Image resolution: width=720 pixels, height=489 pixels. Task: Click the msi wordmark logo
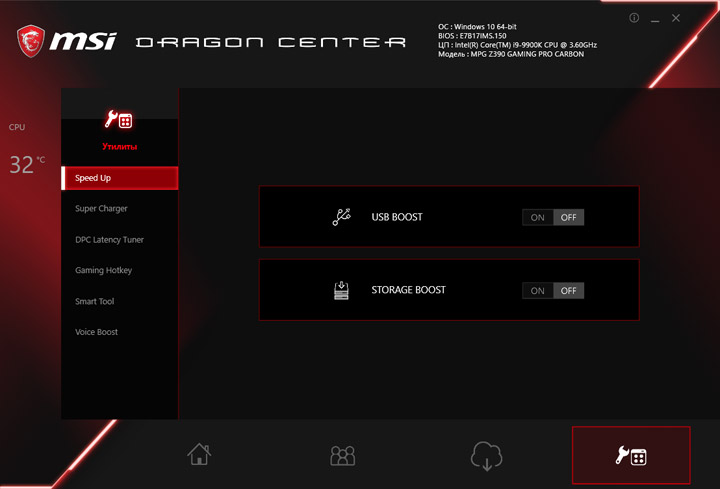pyautogui.click(x=83, y=41)
